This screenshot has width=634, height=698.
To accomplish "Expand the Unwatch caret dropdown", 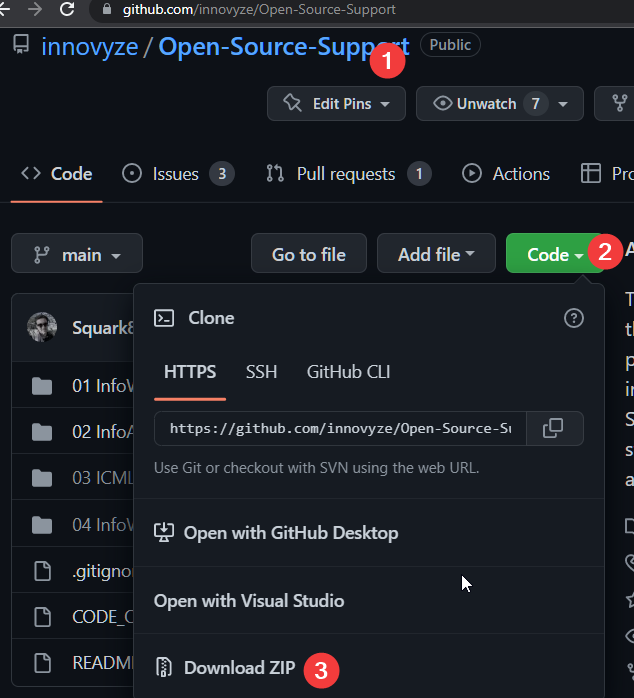I will [x=563, y=104].
